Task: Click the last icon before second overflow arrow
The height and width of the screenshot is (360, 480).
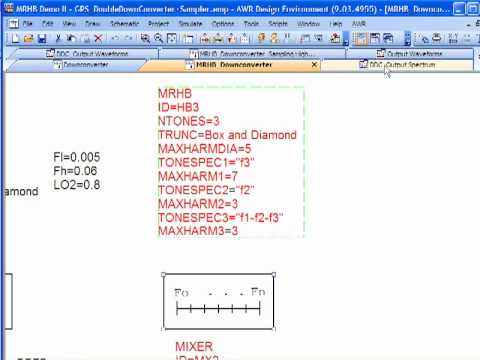Action: click(388, 38)
